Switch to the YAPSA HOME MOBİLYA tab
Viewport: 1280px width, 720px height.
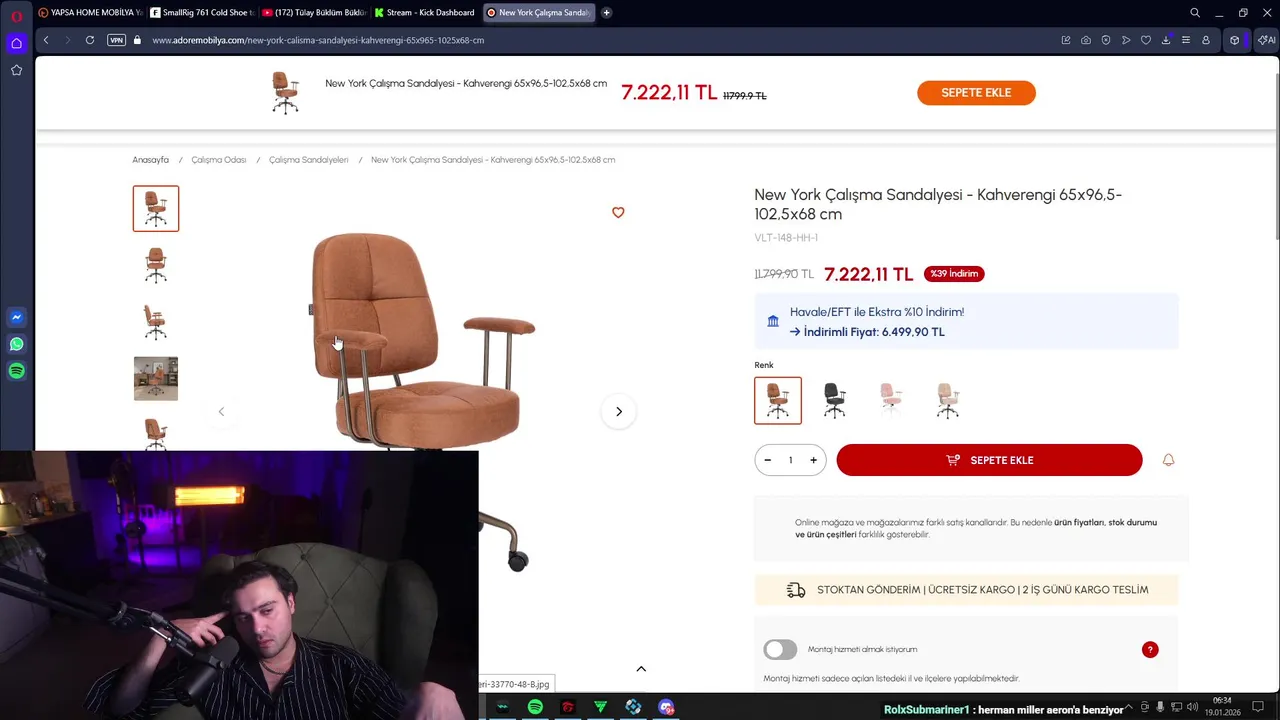[90, 13]
